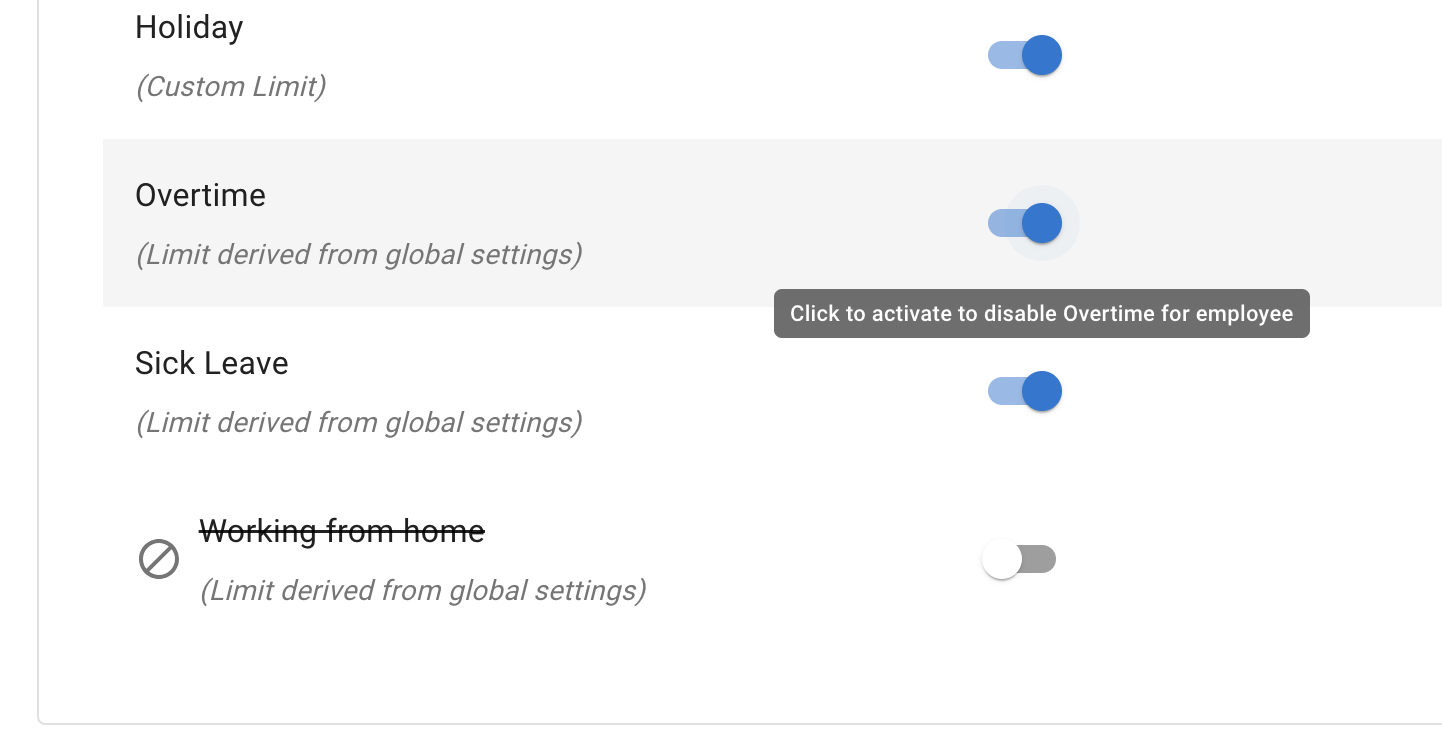The image size is (1442, 746).
Task: Select the Overtime label
Action: click(200, 196)
